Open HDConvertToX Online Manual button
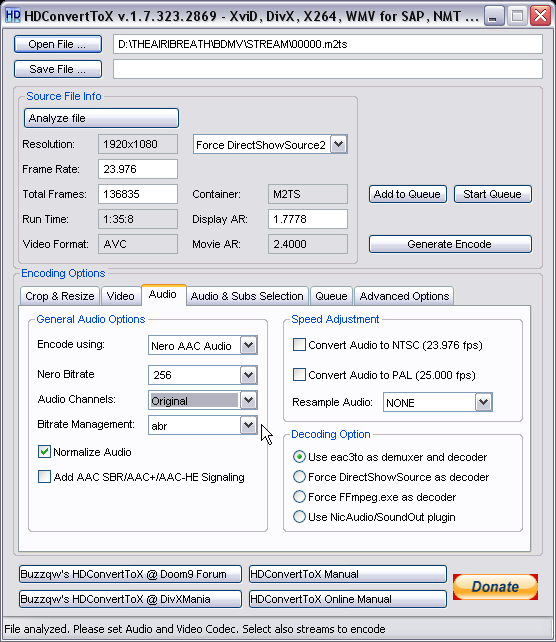The height and width of the screenshot is (642, 556). 348,599
